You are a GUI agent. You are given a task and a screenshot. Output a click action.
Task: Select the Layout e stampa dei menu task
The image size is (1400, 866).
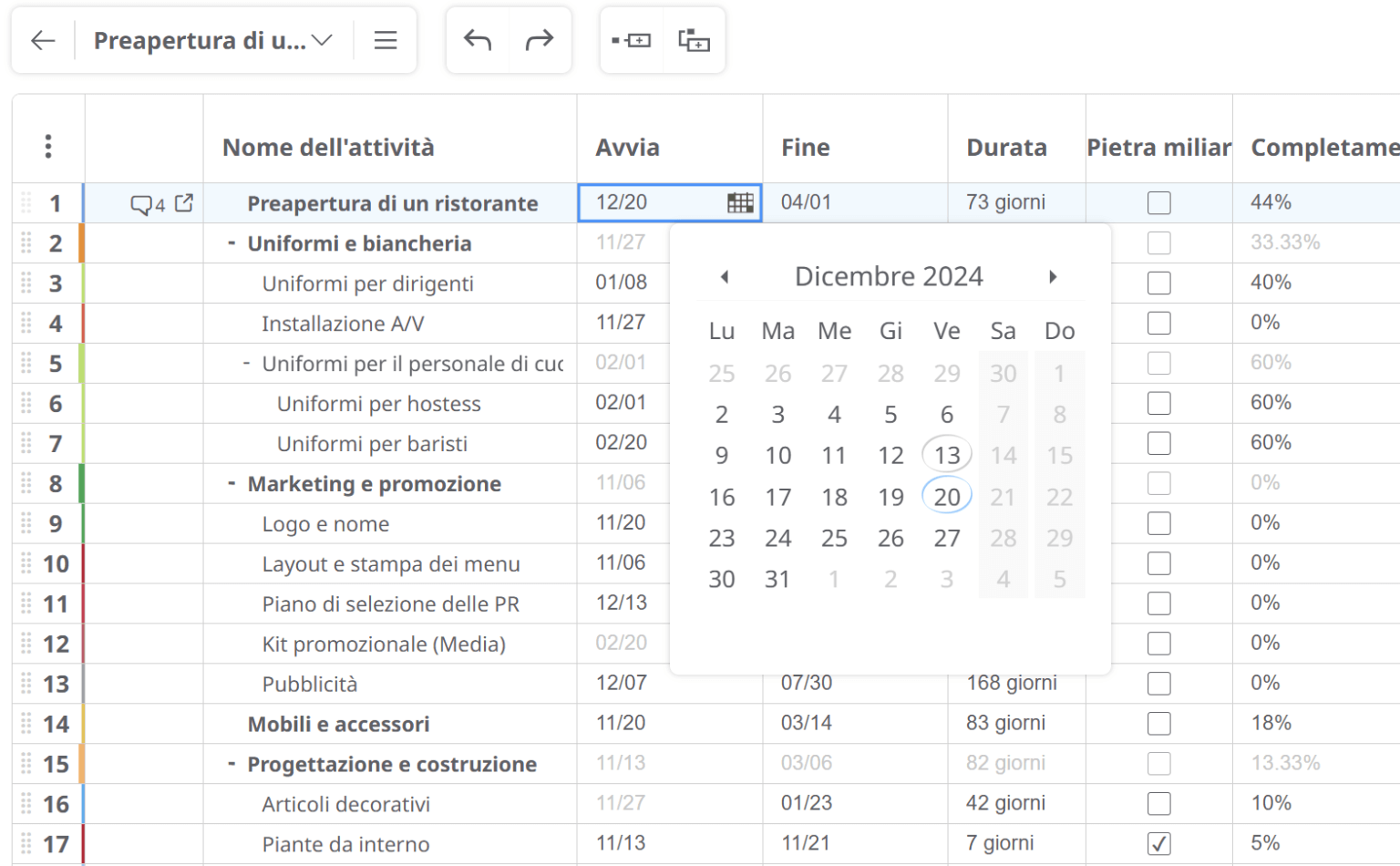391,563
